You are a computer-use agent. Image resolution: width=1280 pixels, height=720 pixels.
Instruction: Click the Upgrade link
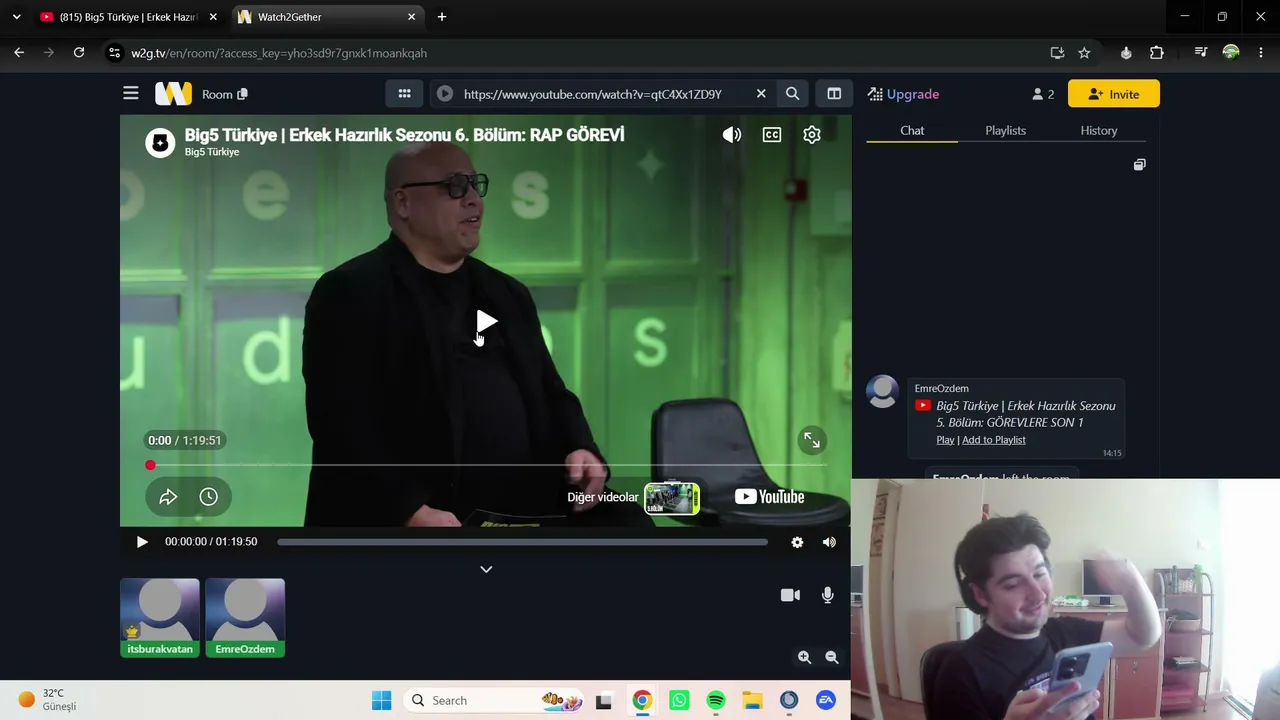point(903,94)
